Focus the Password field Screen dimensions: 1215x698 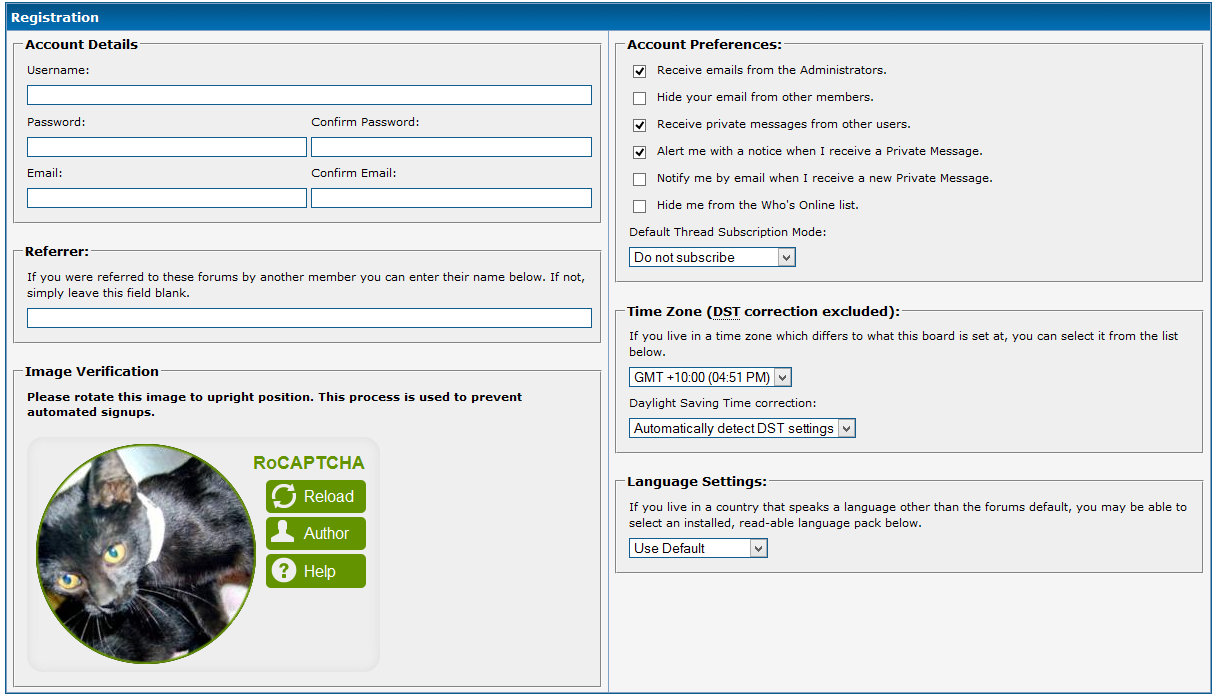tap(167, 147)
